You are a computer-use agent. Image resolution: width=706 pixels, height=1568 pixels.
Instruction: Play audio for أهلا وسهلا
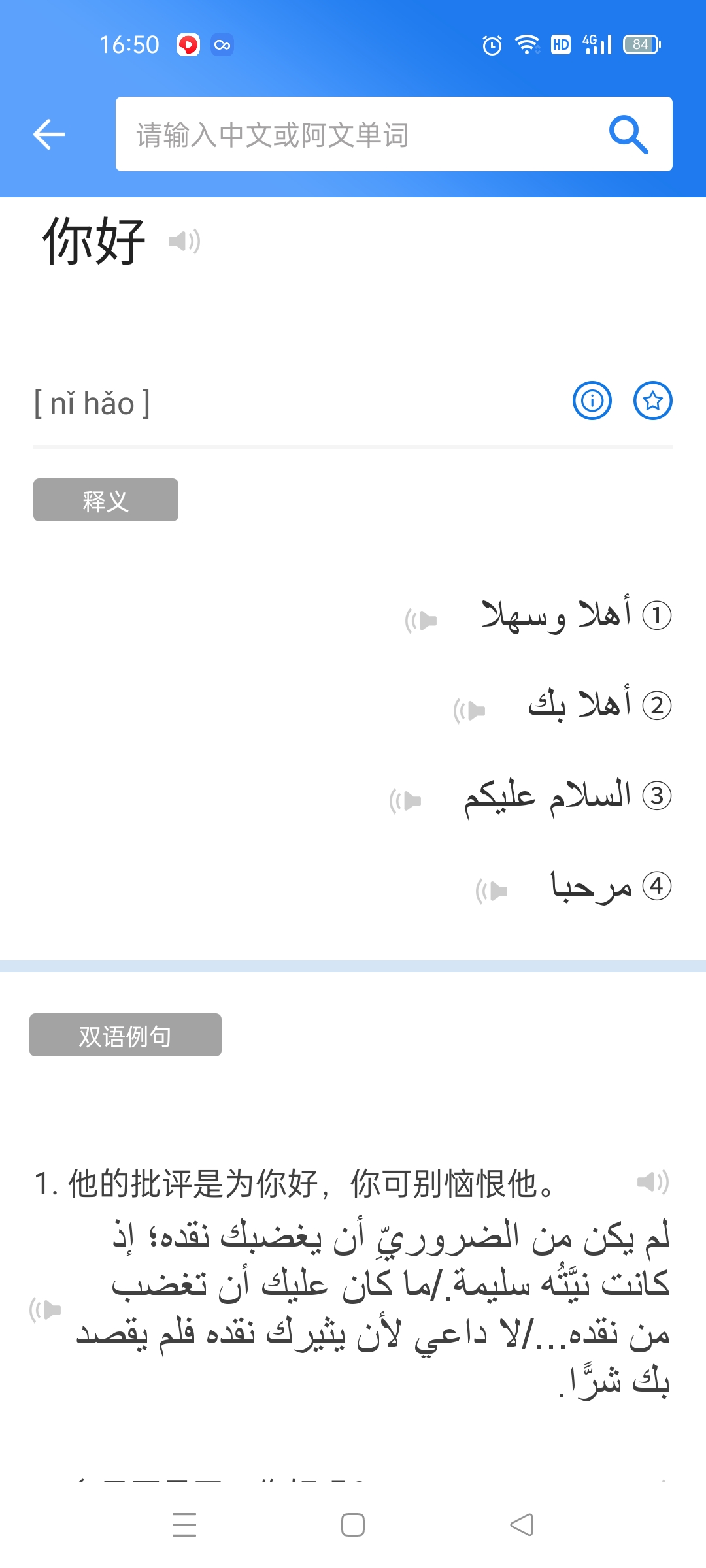point(421,620)
